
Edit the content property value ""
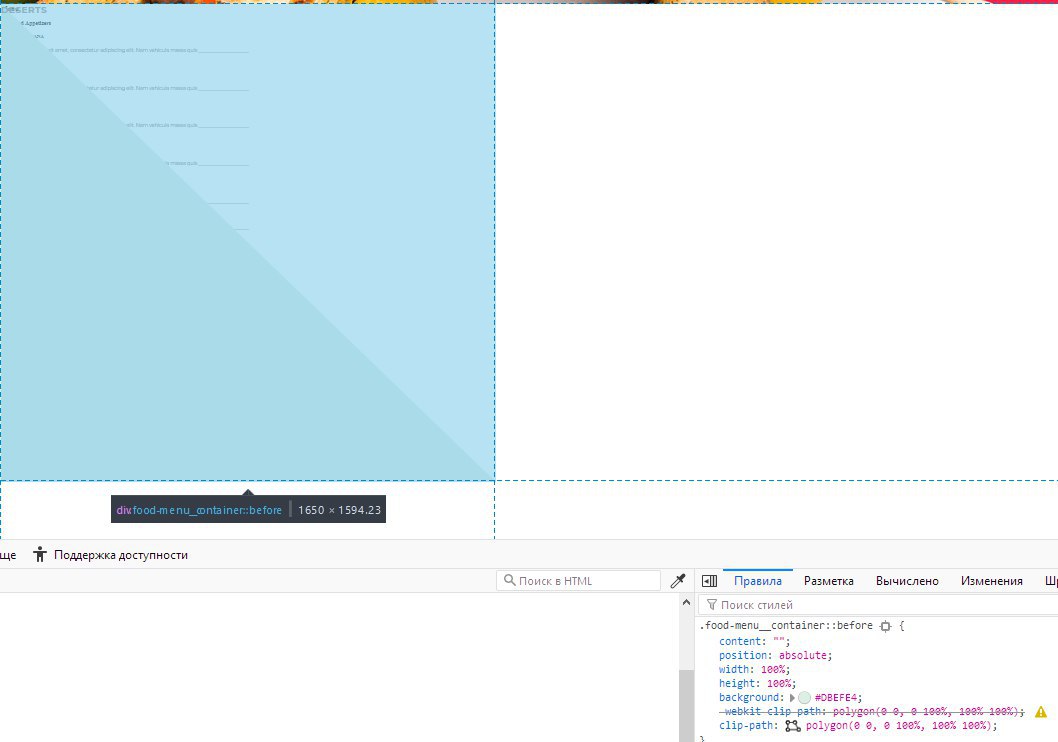pyautogui.click(x=778, y=641)
